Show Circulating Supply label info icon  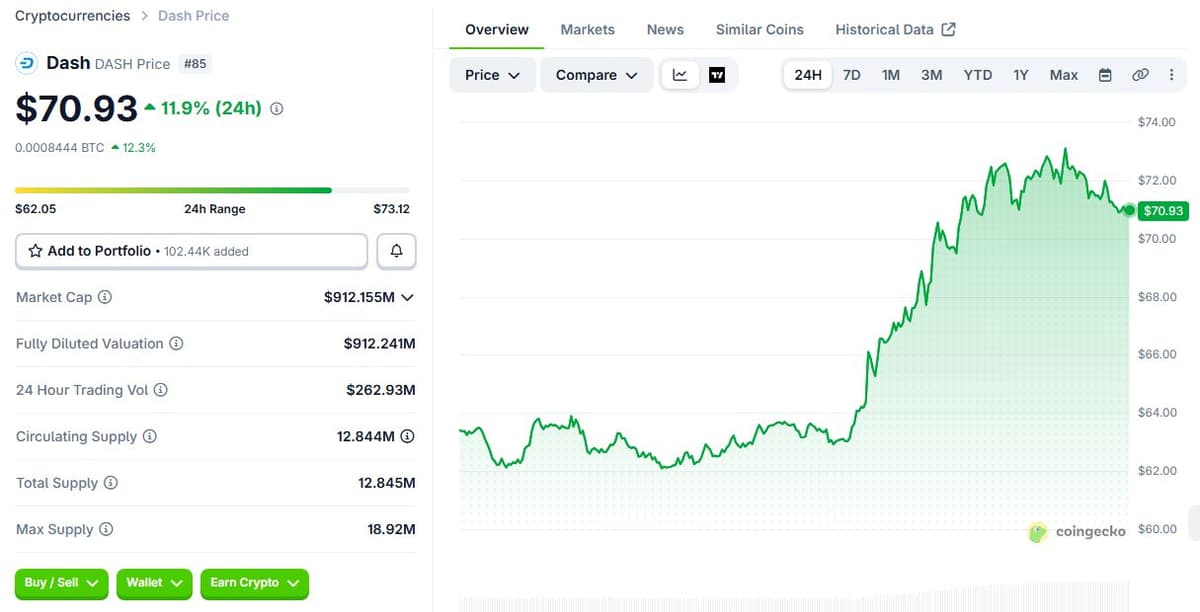pyautogui.click(x=150, y=436)
